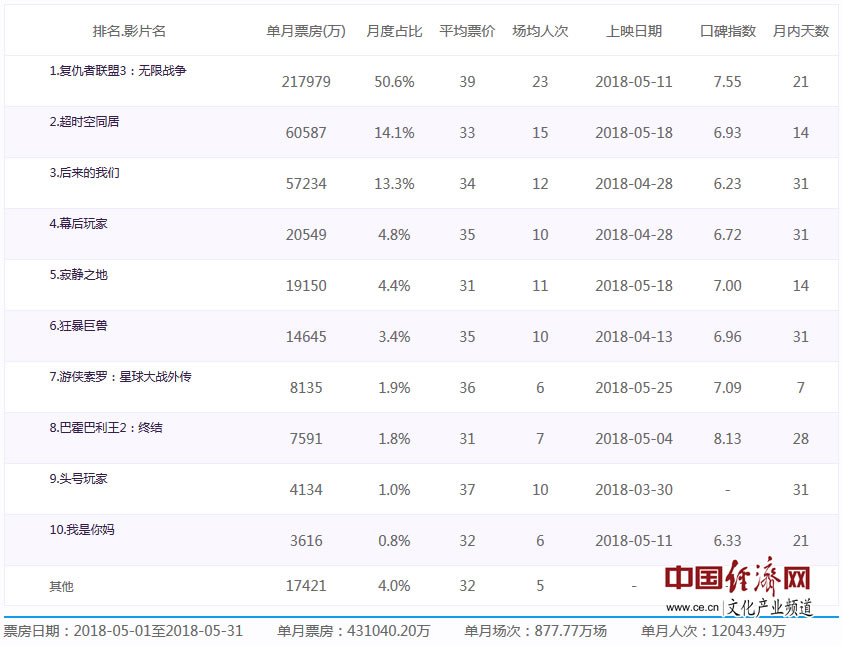The width and height of the screenshot is (842, 646).
Task: Click rating index 6.23
Action: coord(728,184)
